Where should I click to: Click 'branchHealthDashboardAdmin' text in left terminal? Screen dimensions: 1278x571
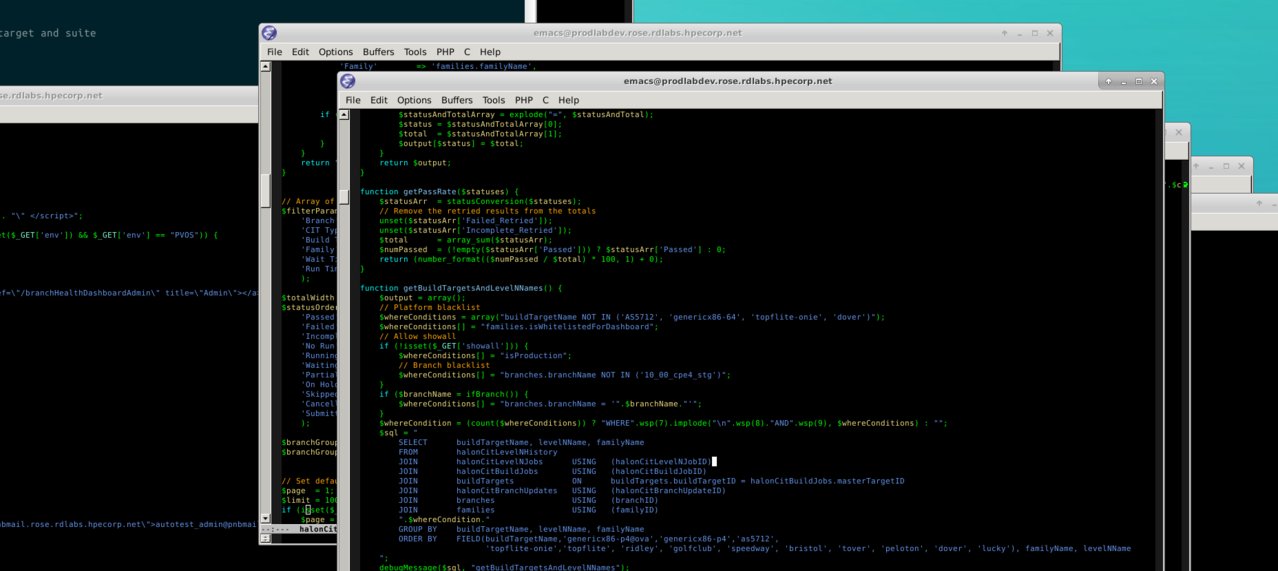[x=89, y=293]
